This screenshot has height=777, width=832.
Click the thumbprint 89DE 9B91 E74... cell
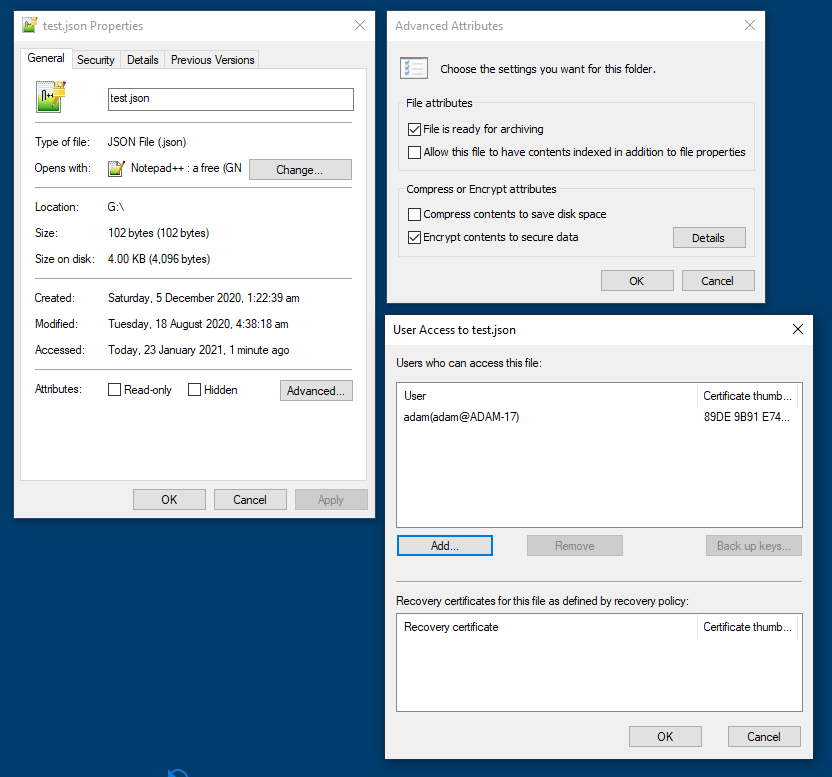747,417
